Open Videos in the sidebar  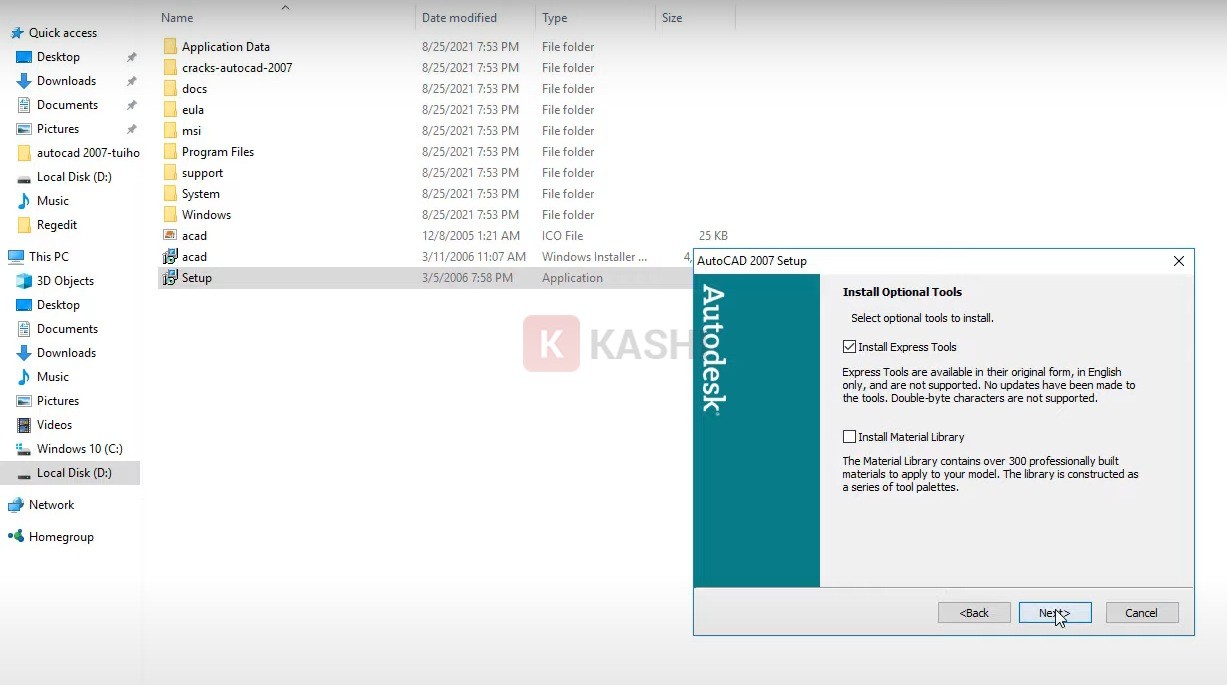(x=54, y=425)
